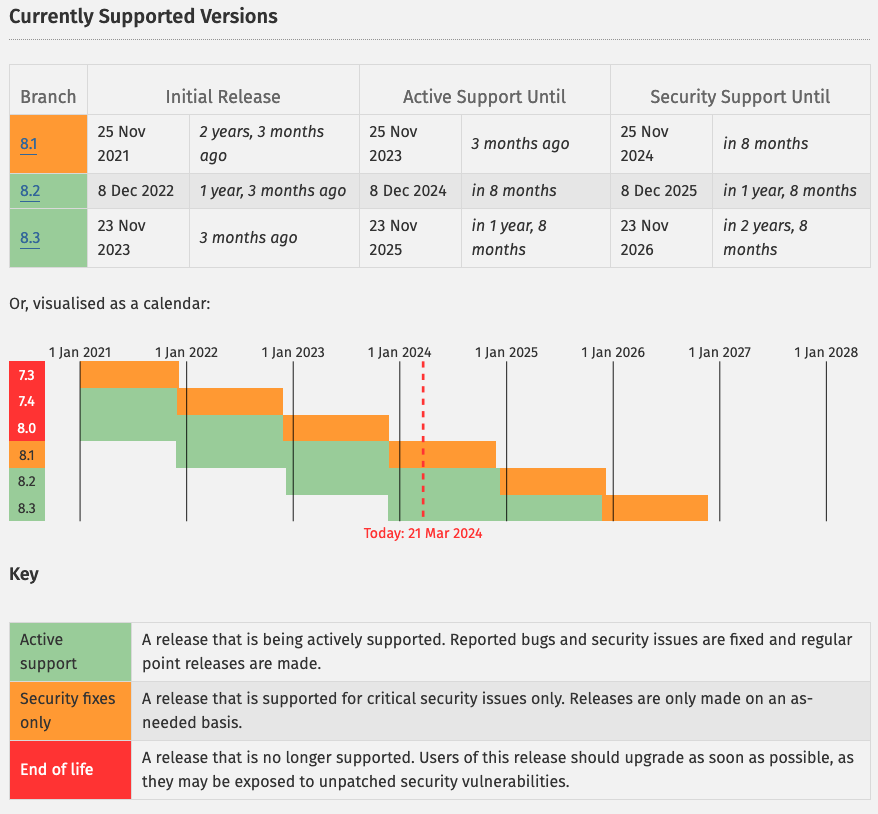The image size is (878, 814).
Task: Click the red 7.4 calendar row label
Action: [26, 401]
